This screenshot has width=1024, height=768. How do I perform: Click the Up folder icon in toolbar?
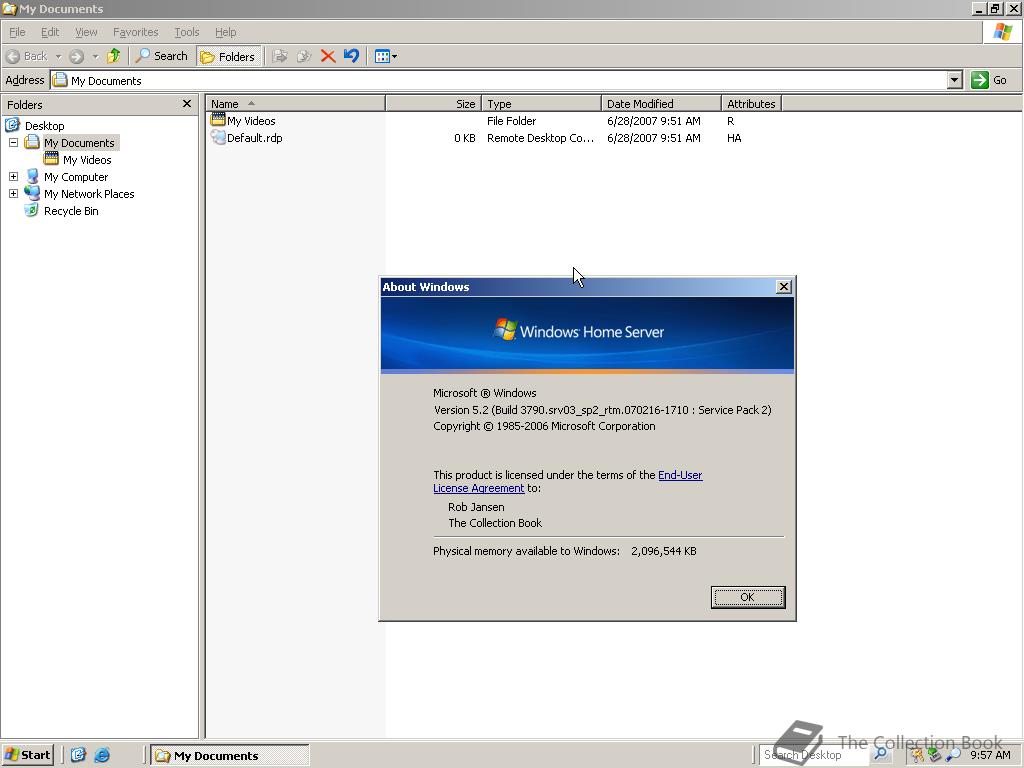pyautogui.click(x=114, y=56)
